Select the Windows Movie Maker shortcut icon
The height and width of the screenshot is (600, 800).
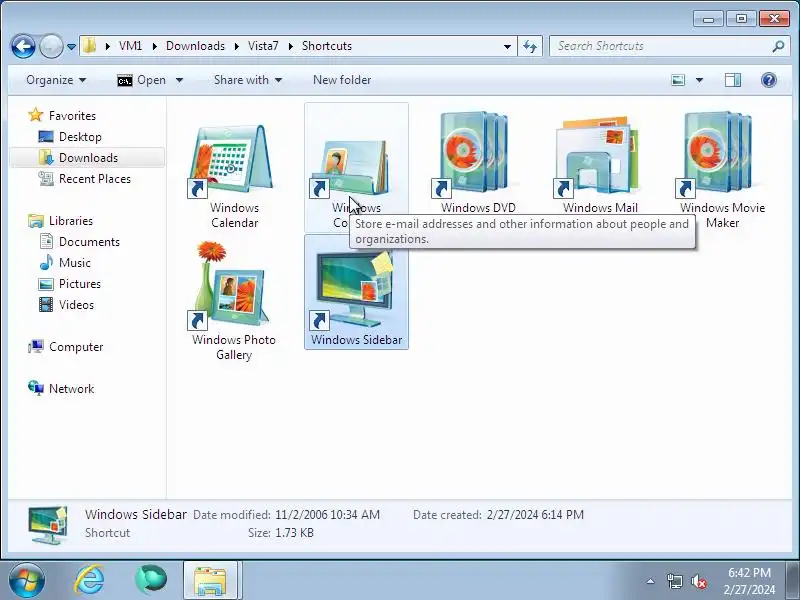(x=719, y=155)
